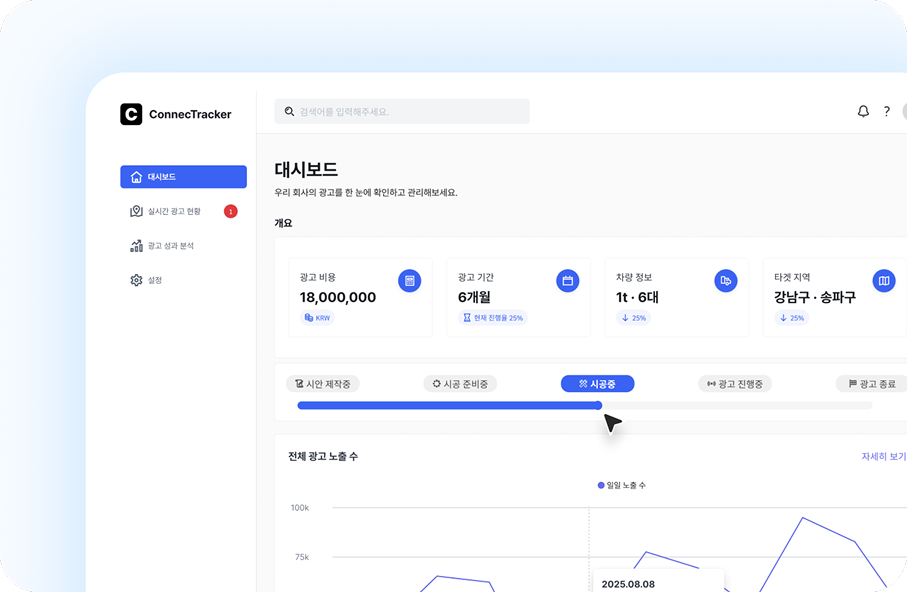907x592 pixels.
Task: Select the 광고 진행중 stage
Action: (x=735, y=384)
